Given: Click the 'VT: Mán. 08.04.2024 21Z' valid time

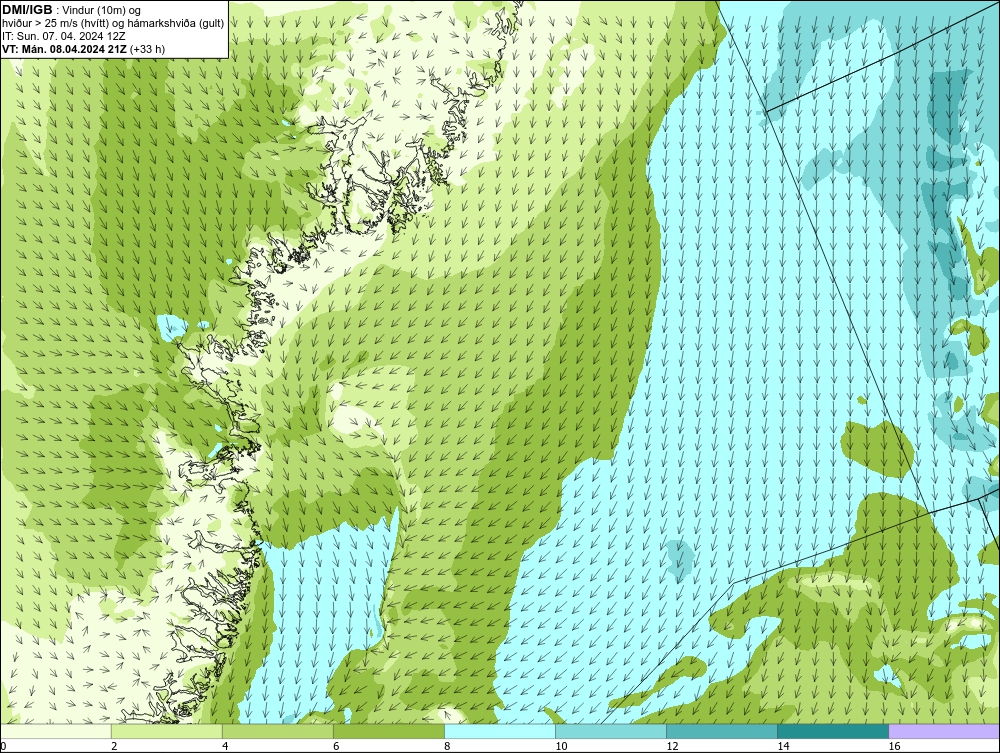Looking at the screenshot, I should (x=64, y=49).
